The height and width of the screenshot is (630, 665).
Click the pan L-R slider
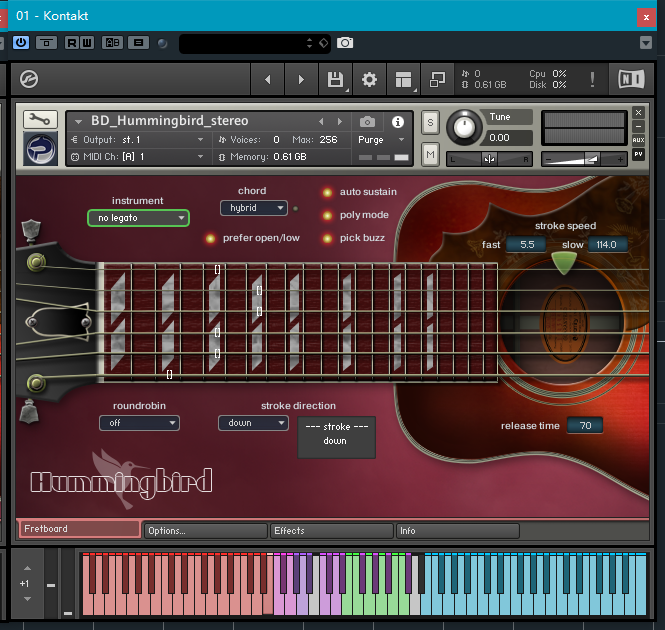pyautogui.click(x=489, y=159)
